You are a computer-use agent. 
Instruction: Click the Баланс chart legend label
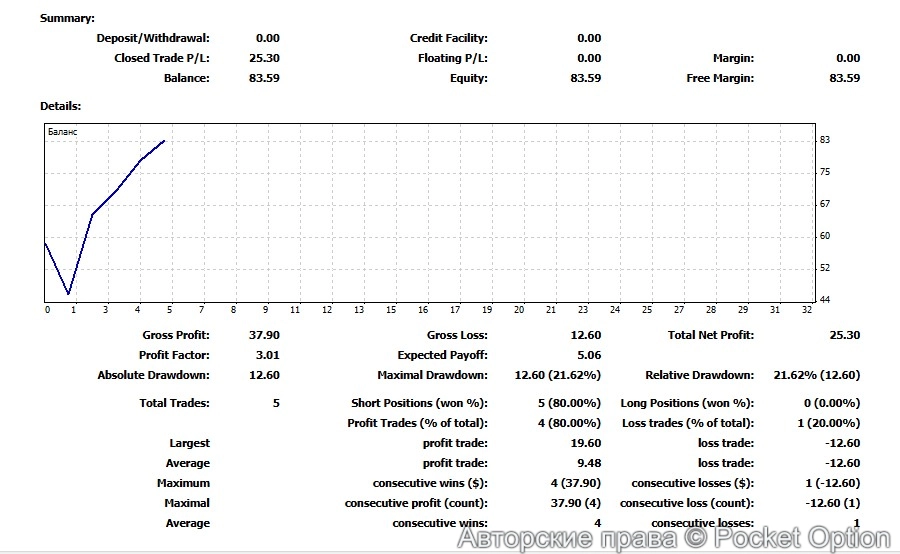coord(63,132)
